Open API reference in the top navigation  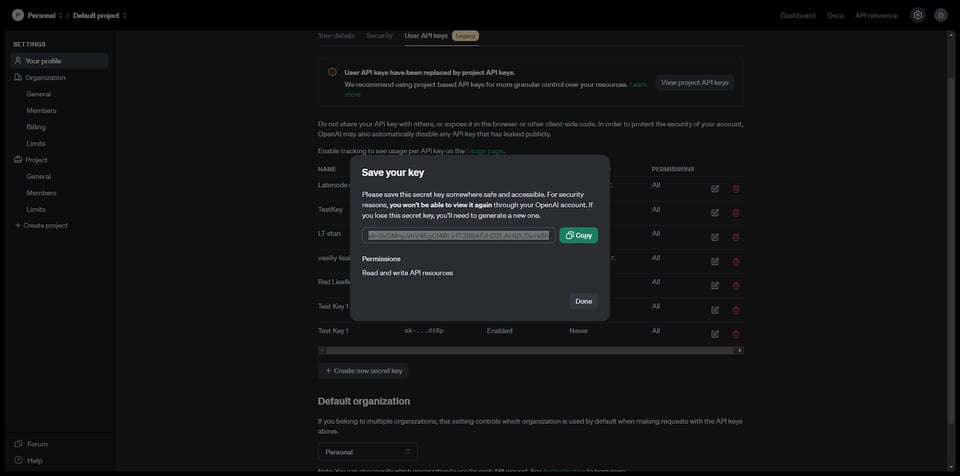tap(876, 15)
